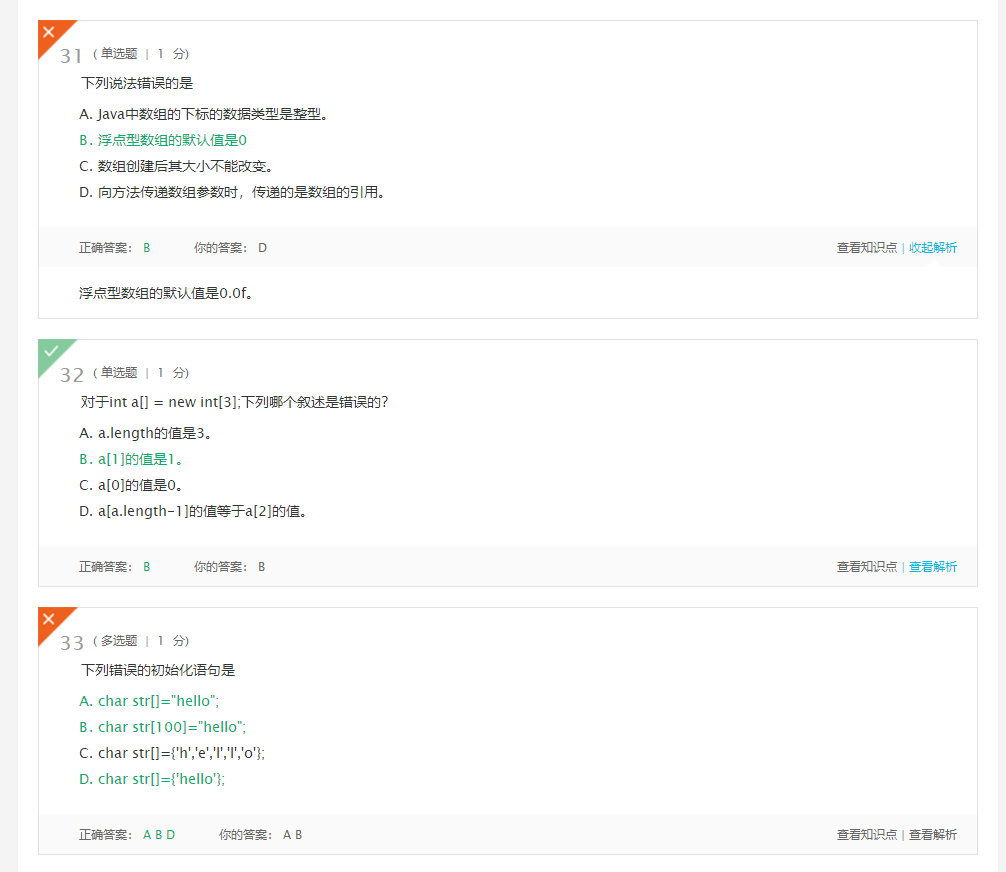Open 查看解析 for question 33
The image size is (1006, 872).
pos(933,835)
